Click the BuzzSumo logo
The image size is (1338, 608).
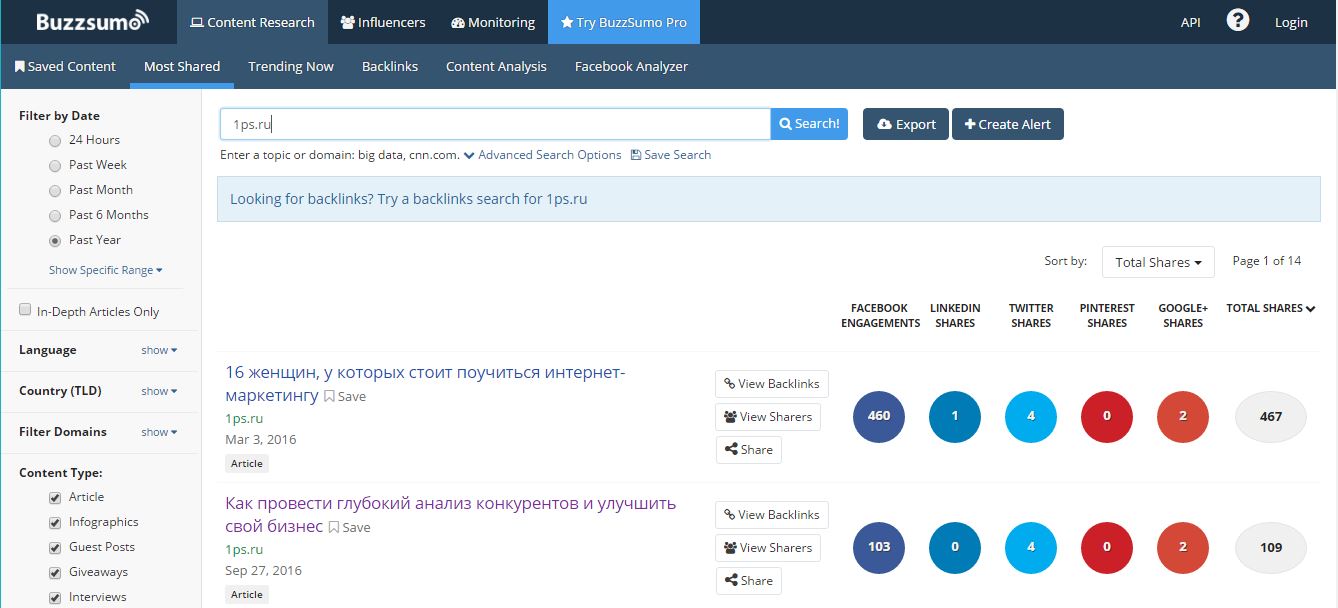pyautogui.click(x=91, y=22)
